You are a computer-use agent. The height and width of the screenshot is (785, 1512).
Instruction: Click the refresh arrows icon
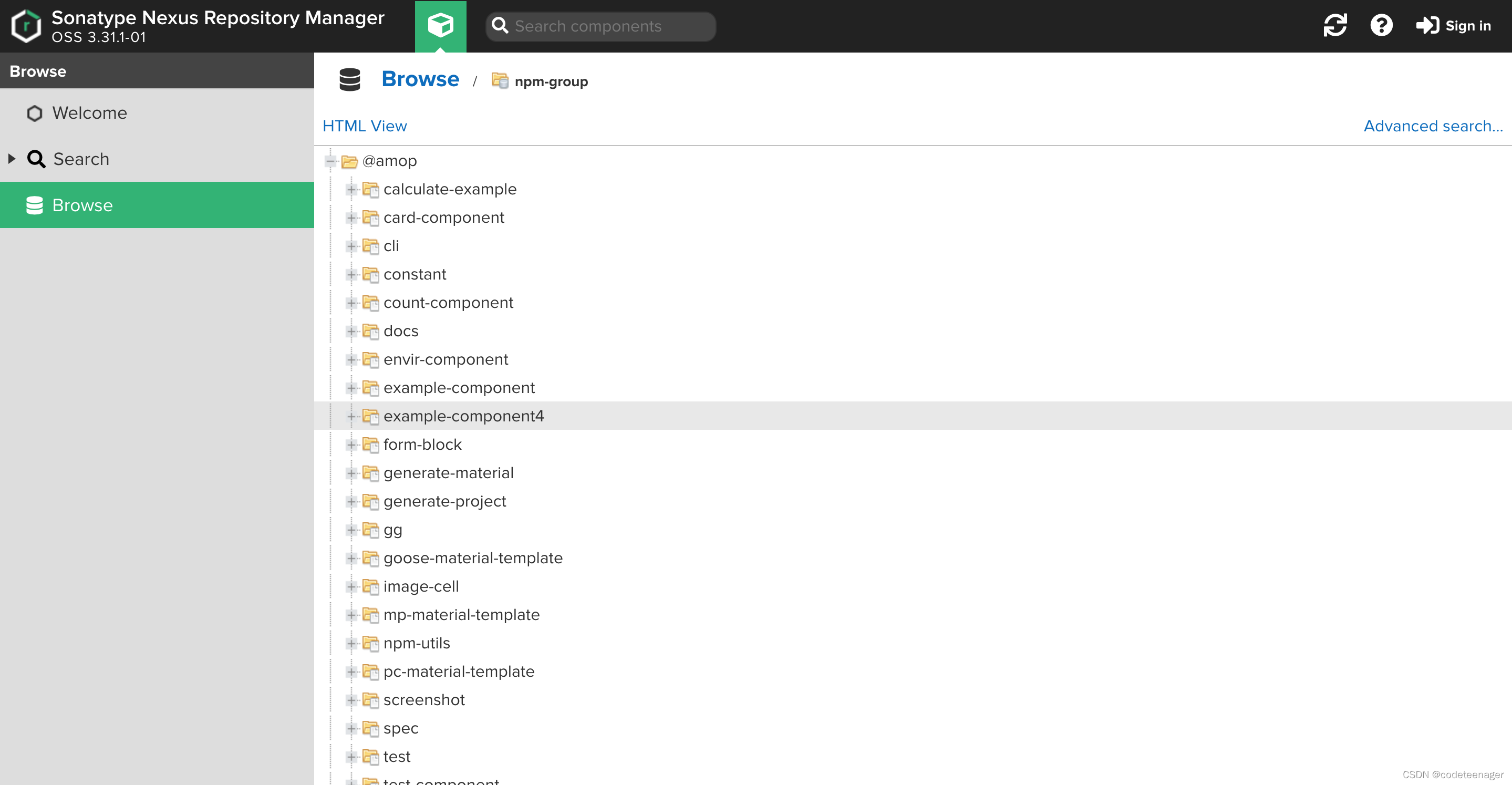(x=1335, y=26)
